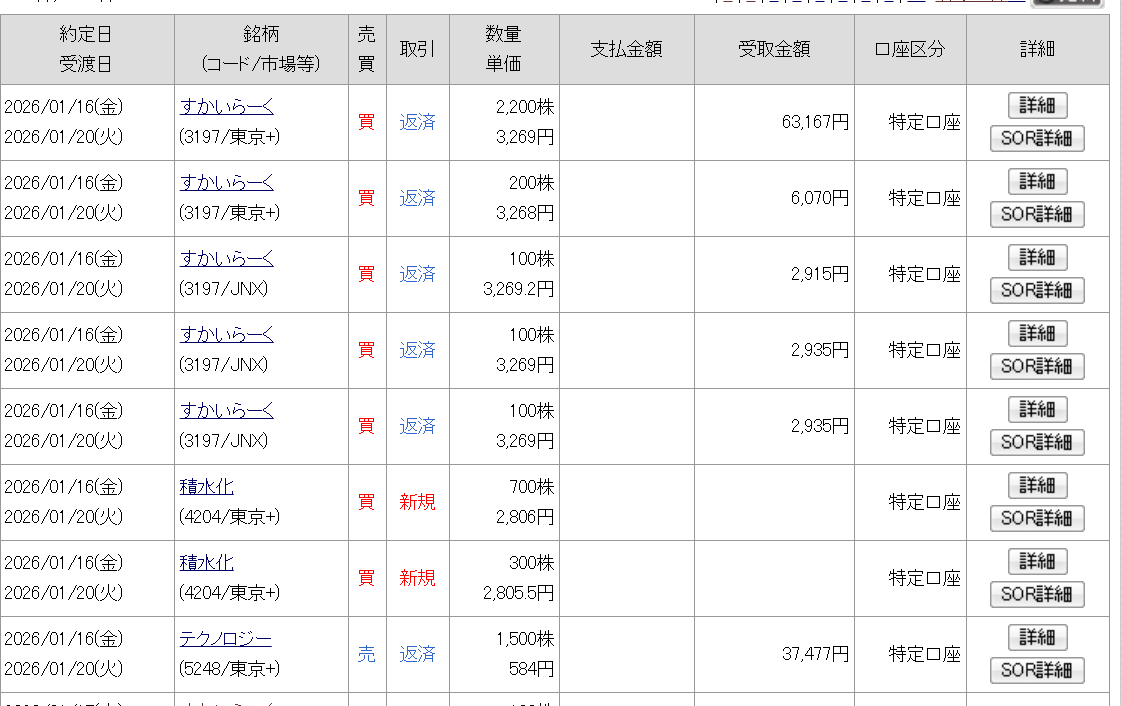Open 詳細 for the 200株 すかいらーく trade
This screenshot has height=706, width=1122.
click(x=1037, y=182)
